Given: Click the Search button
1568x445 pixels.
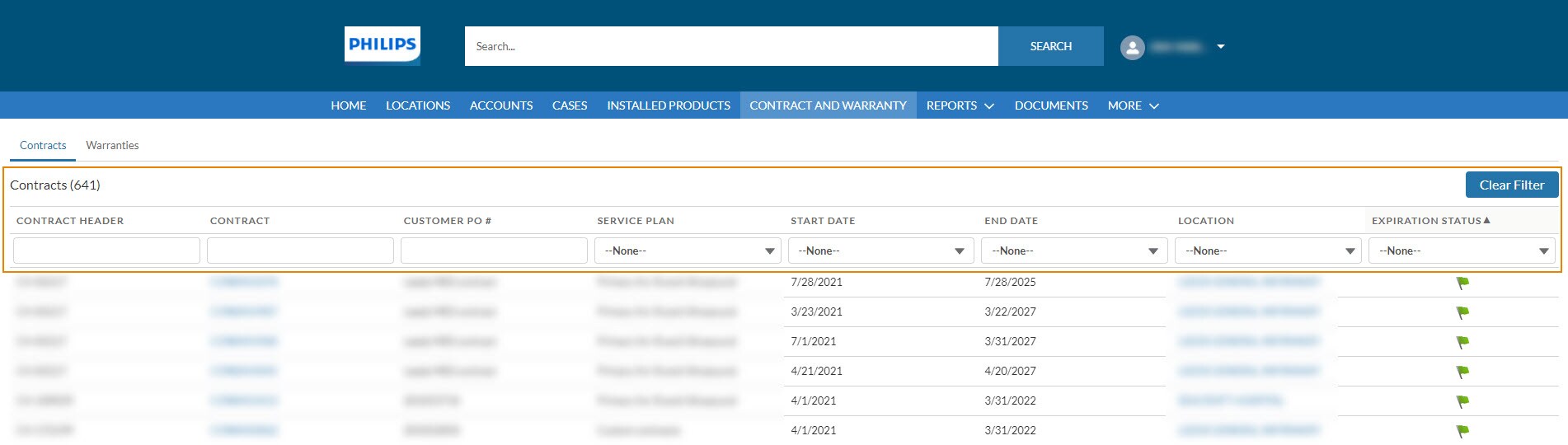Looking at the screenshot, I should pyautogui.click(x=1050, y=46).
